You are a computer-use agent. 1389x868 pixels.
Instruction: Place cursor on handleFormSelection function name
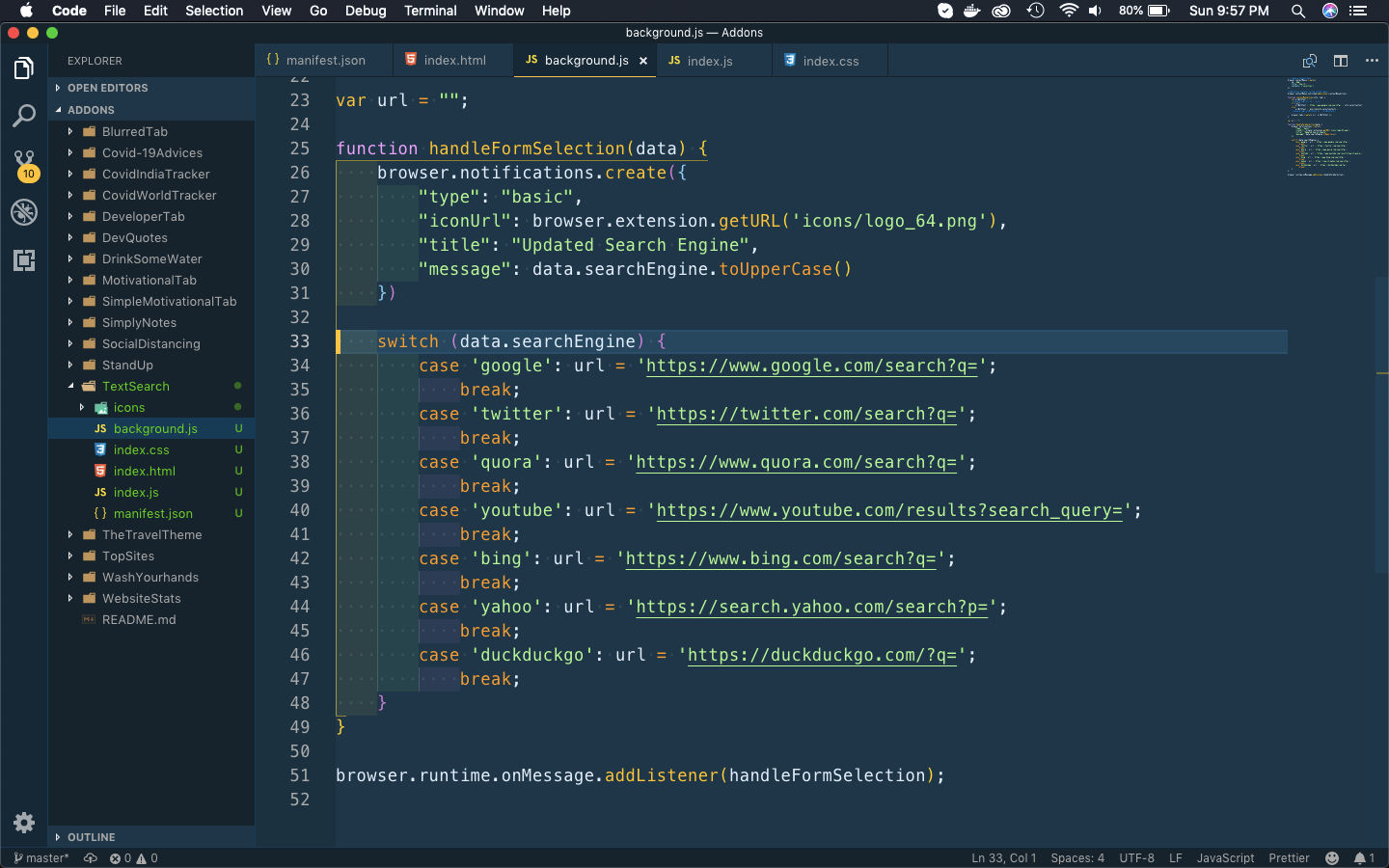click(x=528, y=149)
